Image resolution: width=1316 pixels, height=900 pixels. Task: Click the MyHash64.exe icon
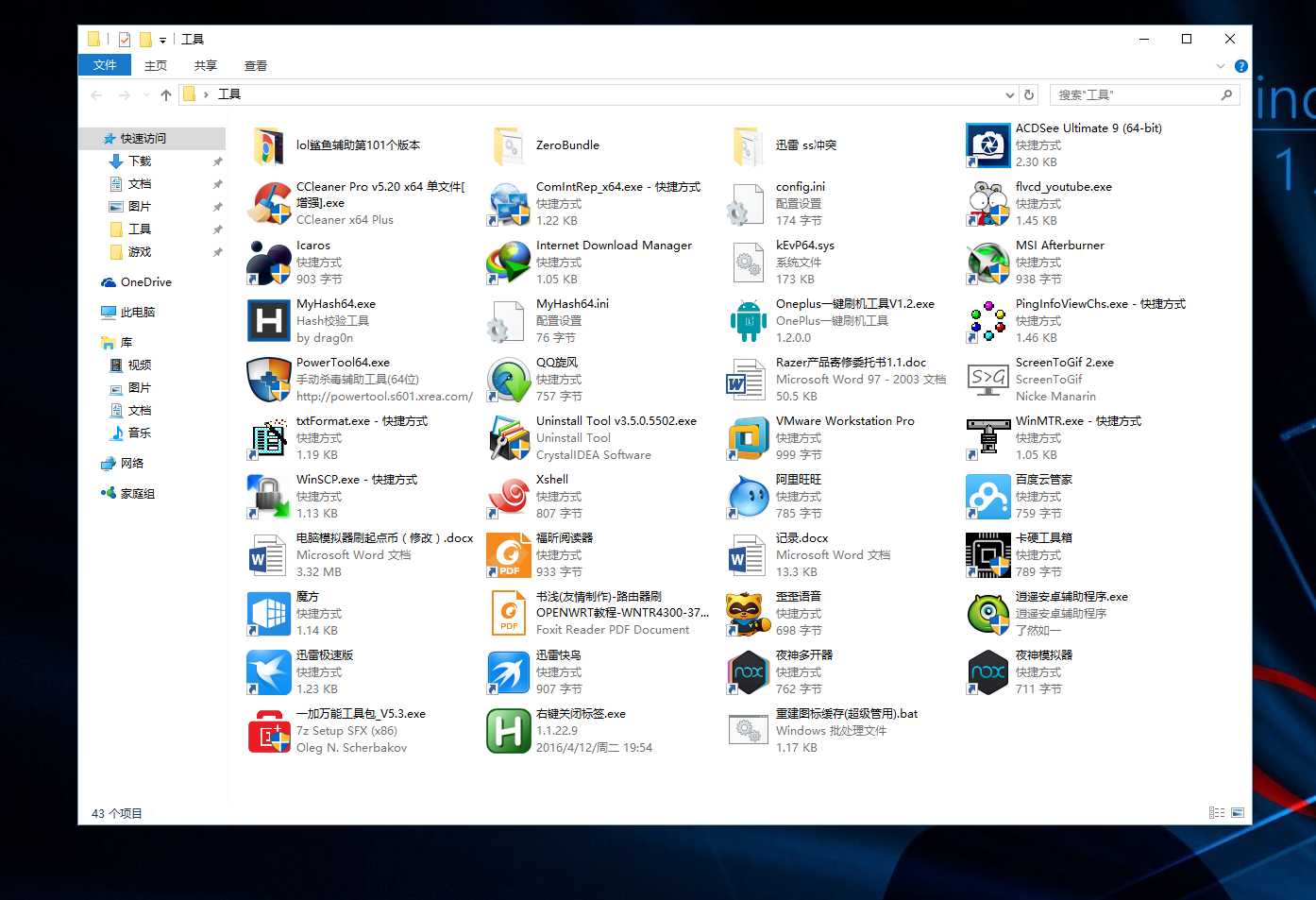tap(269, 321)
